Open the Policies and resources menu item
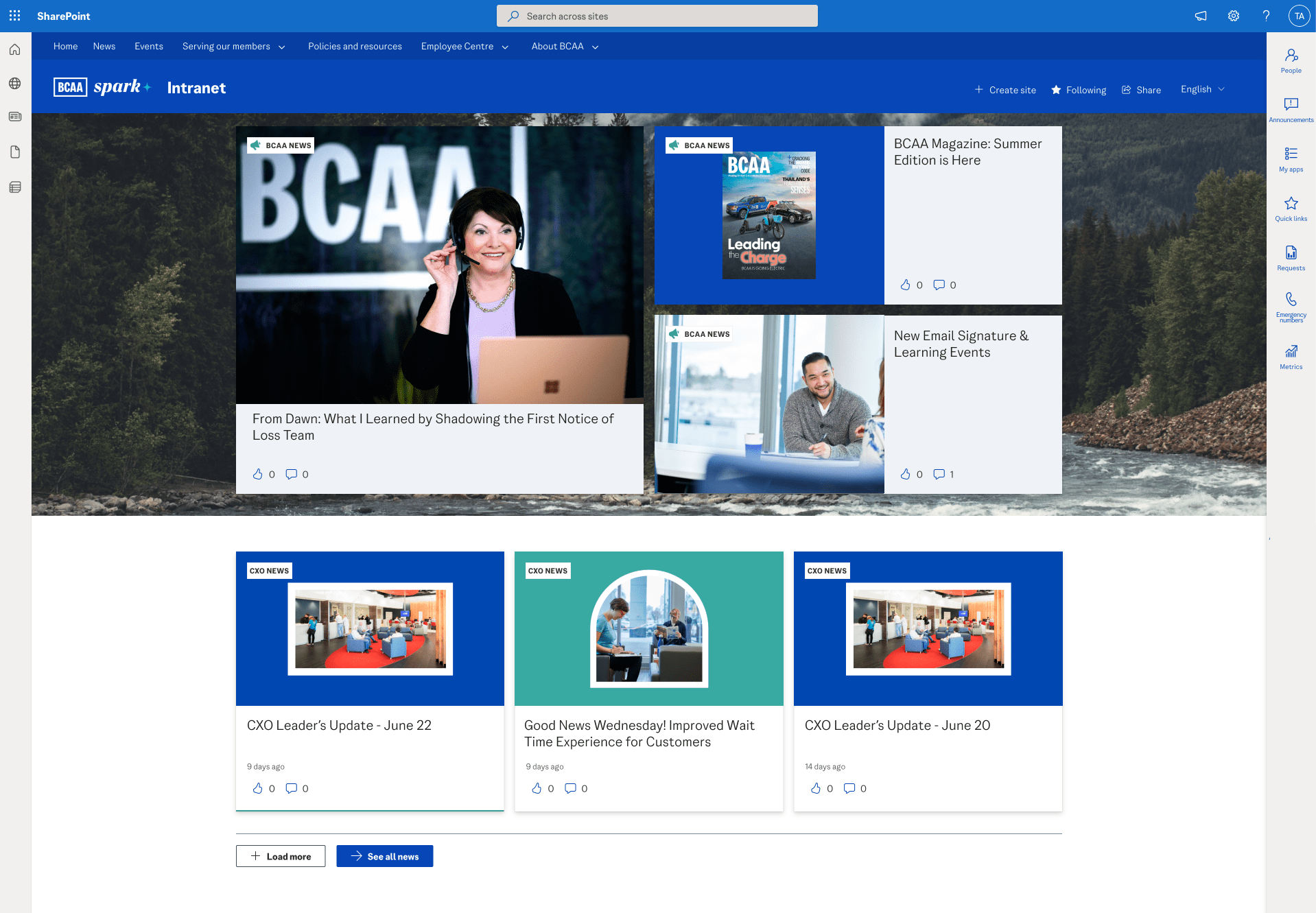The width and height of the screenshot is (1316, 913). click(355, 46)
